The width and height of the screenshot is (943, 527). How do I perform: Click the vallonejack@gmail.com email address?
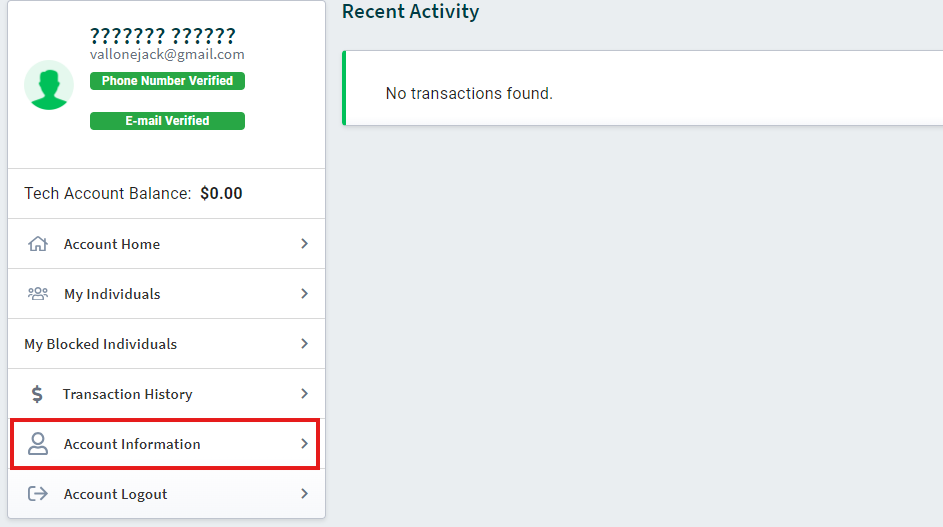(167, 55)
